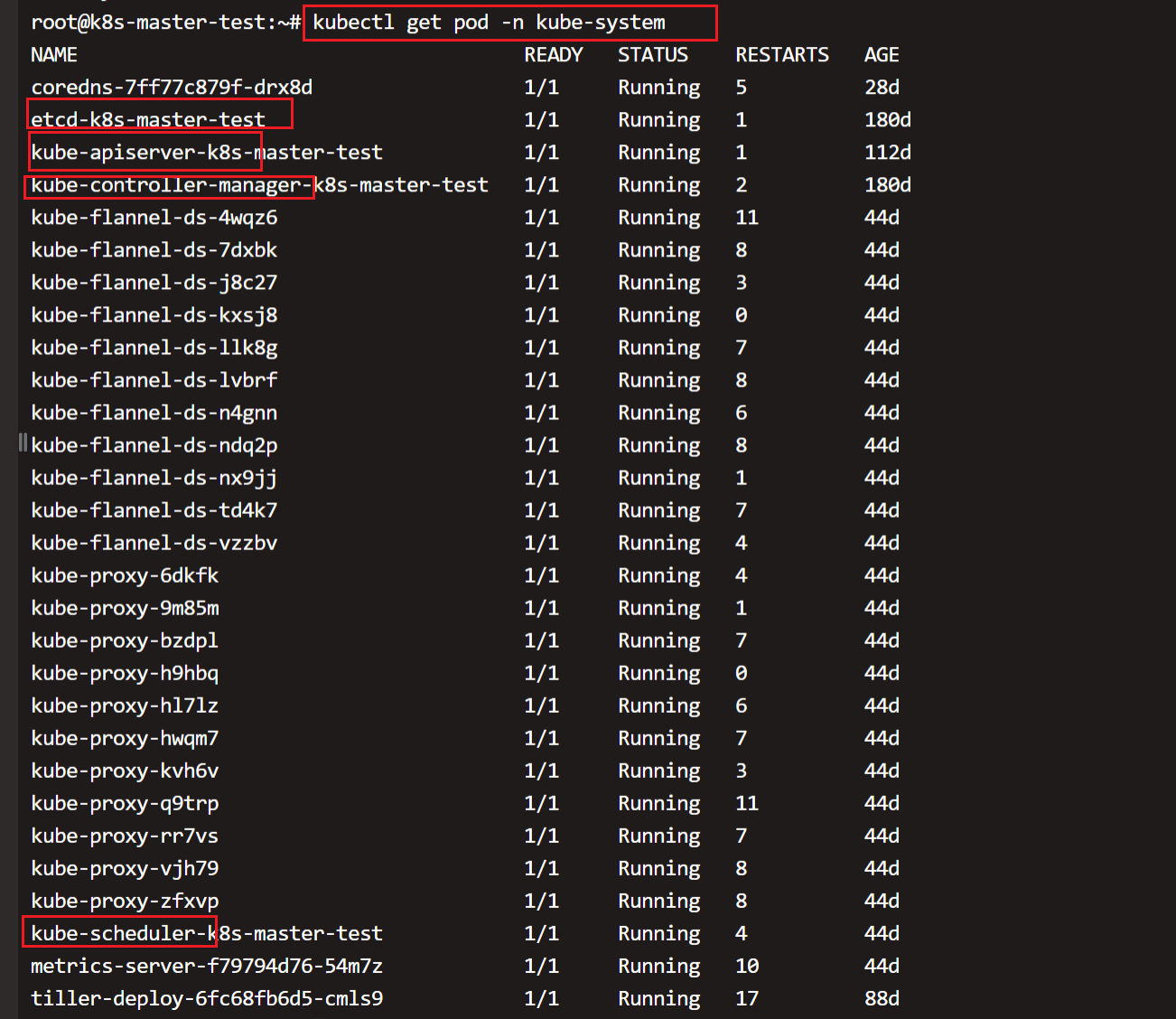Select pod kube-proxy-9m85m
Image resolution: width=1176 pixels, height=1019 pixels.
tap(125, 608)
